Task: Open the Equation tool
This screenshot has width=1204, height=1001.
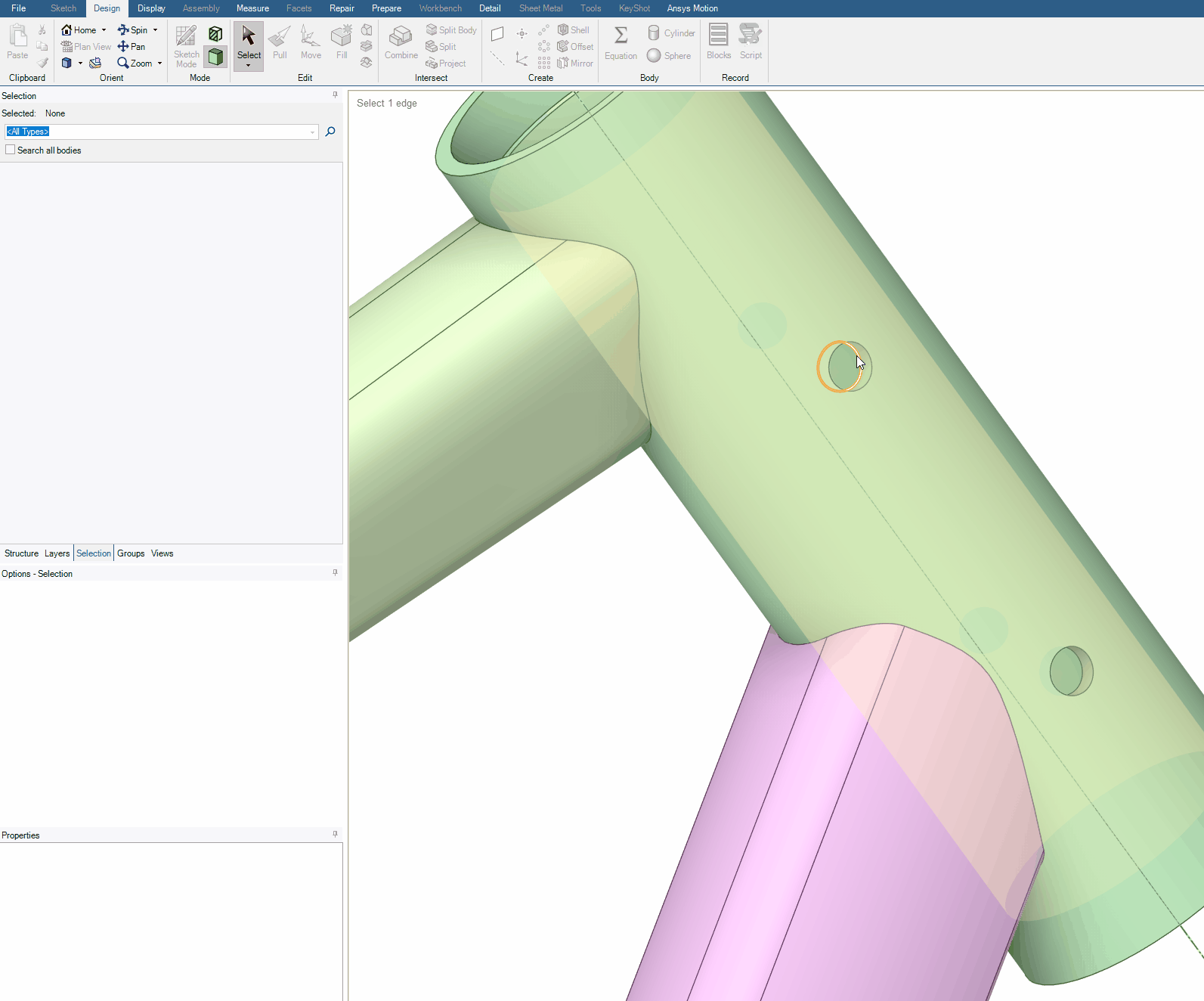Action: (621, 42)
